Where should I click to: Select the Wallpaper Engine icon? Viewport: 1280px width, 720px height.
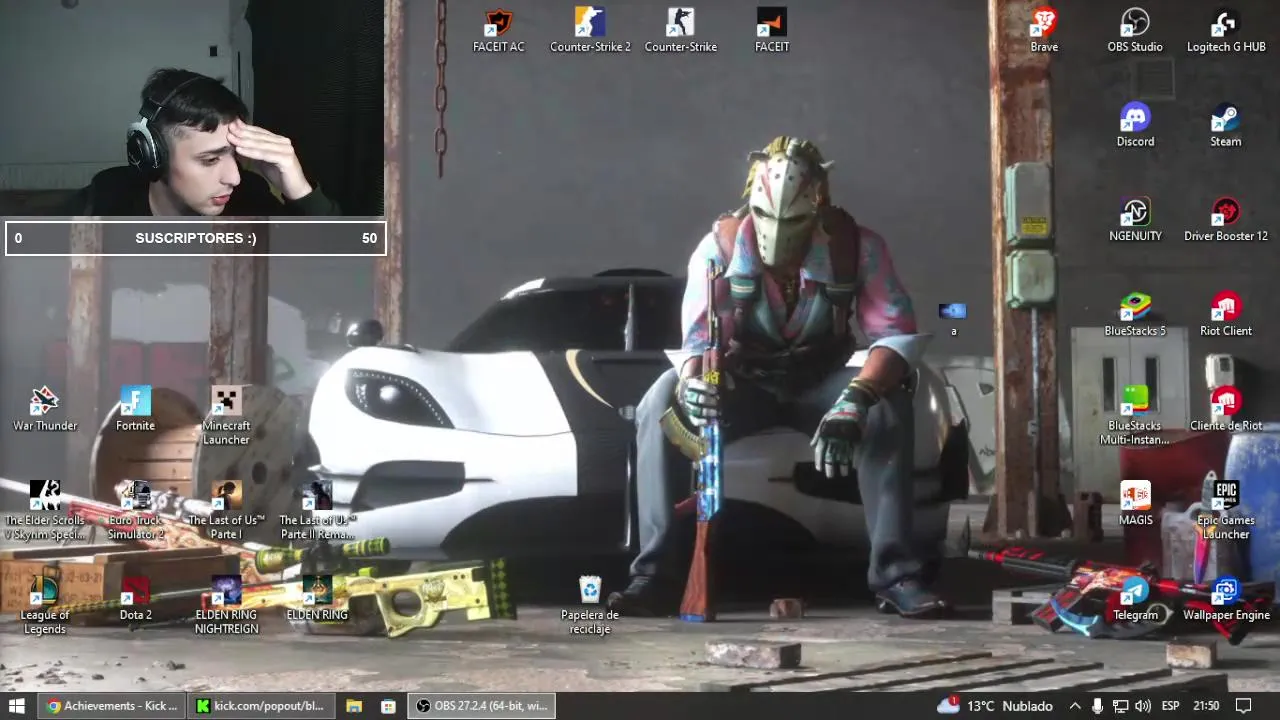tap(1226, 599)
